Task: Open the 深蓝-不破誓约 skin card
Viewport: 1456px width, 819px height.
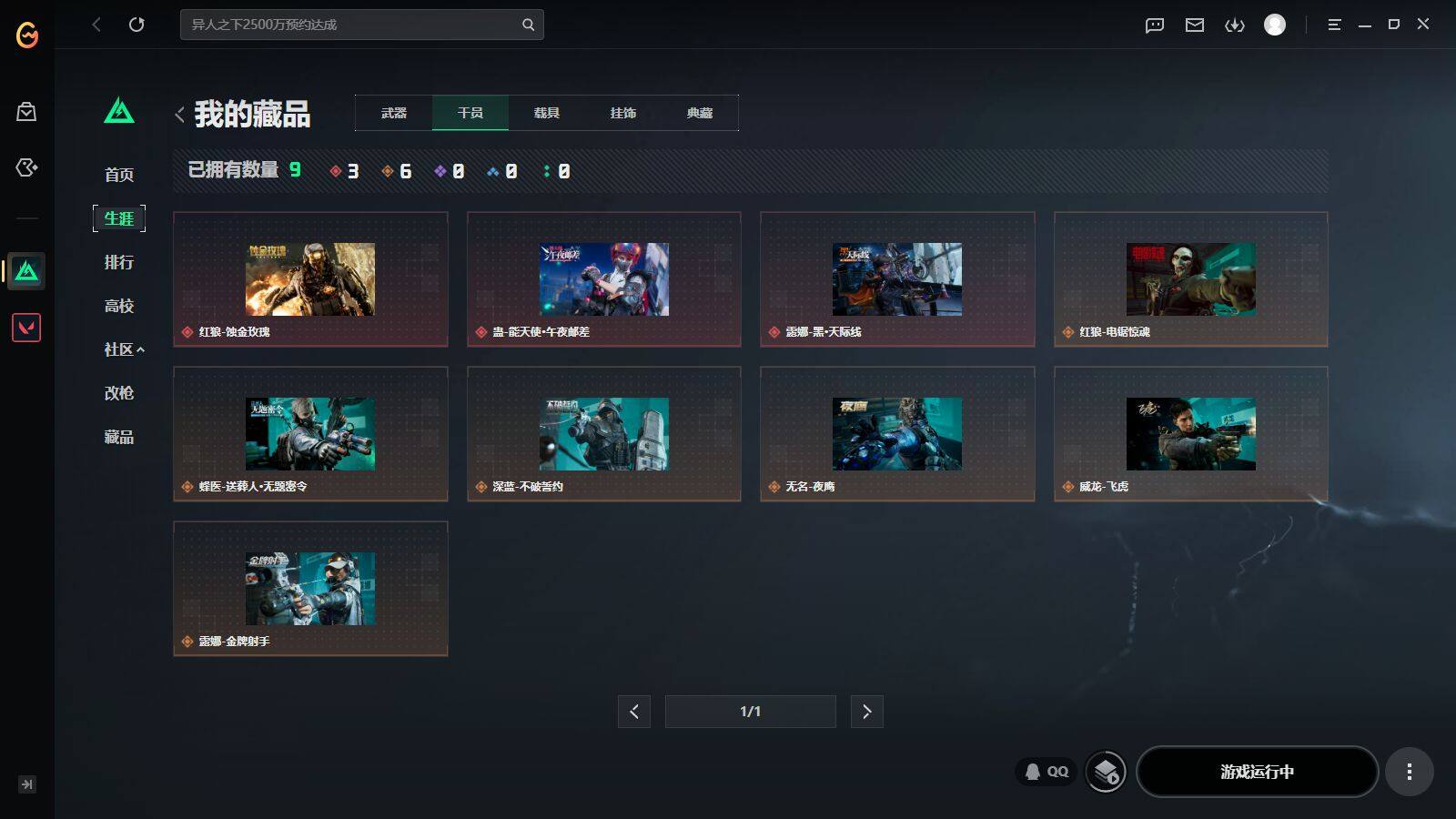Action: coord(604,434)
